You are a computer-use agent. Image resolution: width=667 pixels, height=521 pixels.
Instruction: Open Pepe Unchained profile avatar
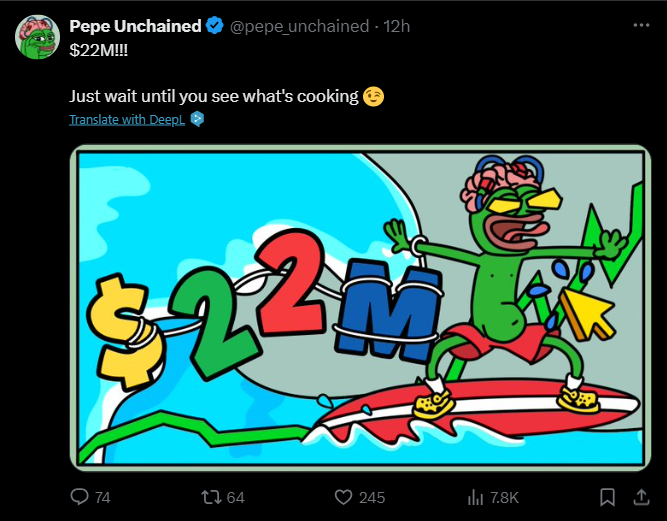point(37,37)
